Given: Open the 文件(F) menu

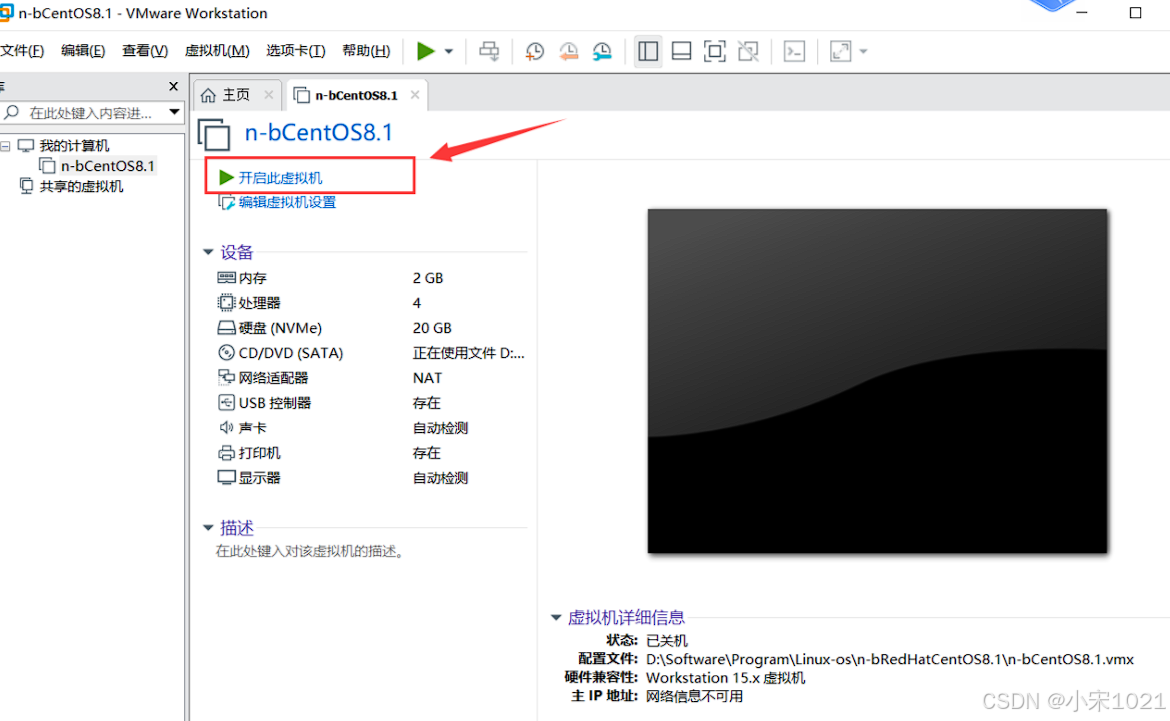Looking at the screenshot, I should pos(22,51).
